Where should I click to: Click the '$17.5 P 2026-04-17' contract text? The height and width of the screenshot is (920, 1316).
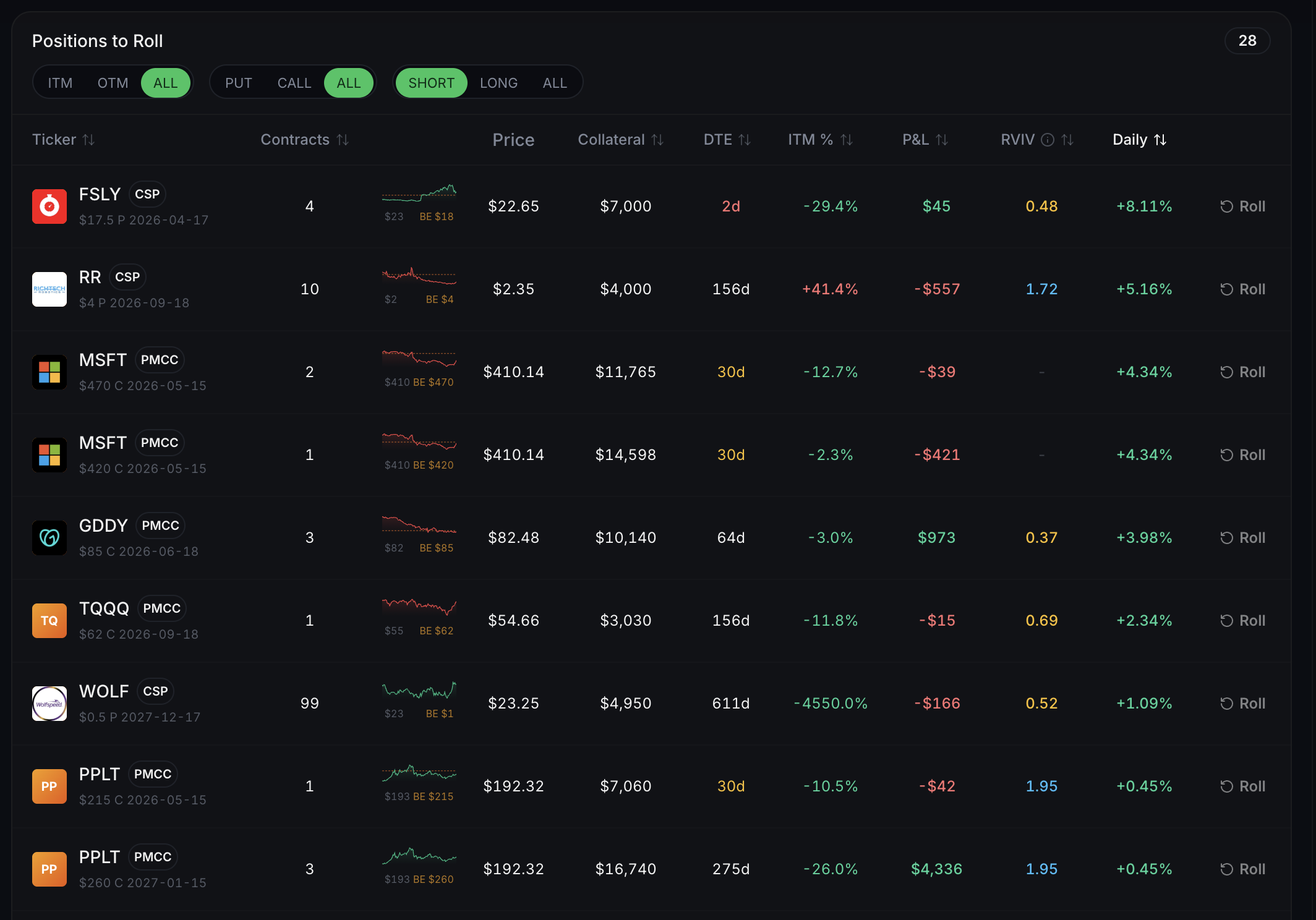[x=144, y=220]
